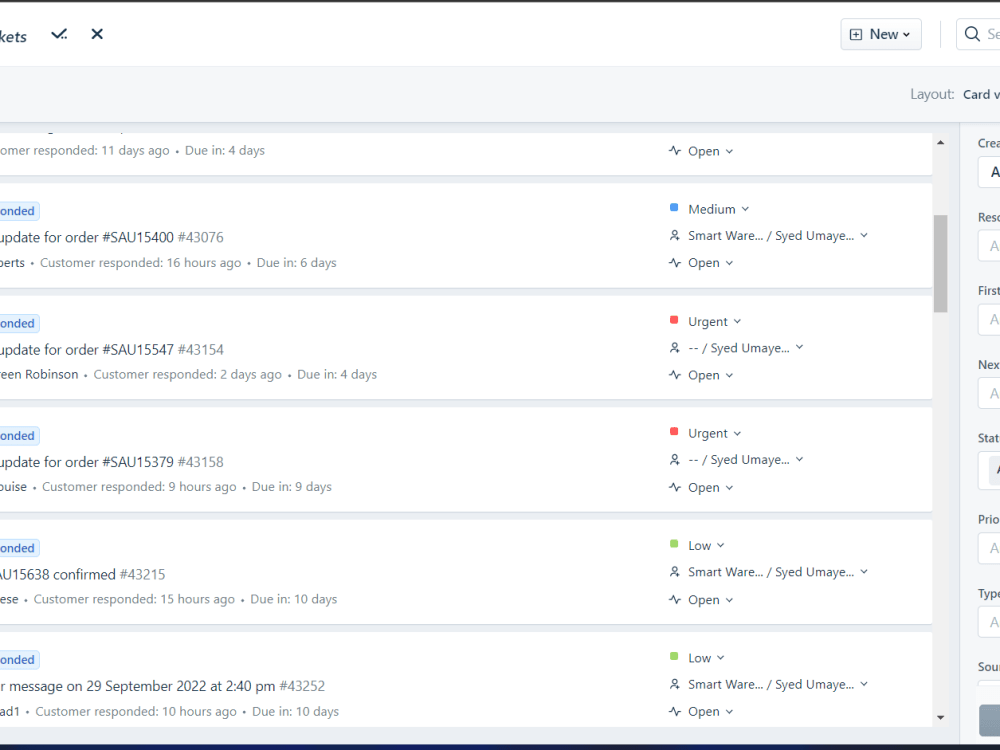This screenshot has height=750, width=1000.
Task: Click green priority square of ticket #43215
Action: click(x=673, y=544)
